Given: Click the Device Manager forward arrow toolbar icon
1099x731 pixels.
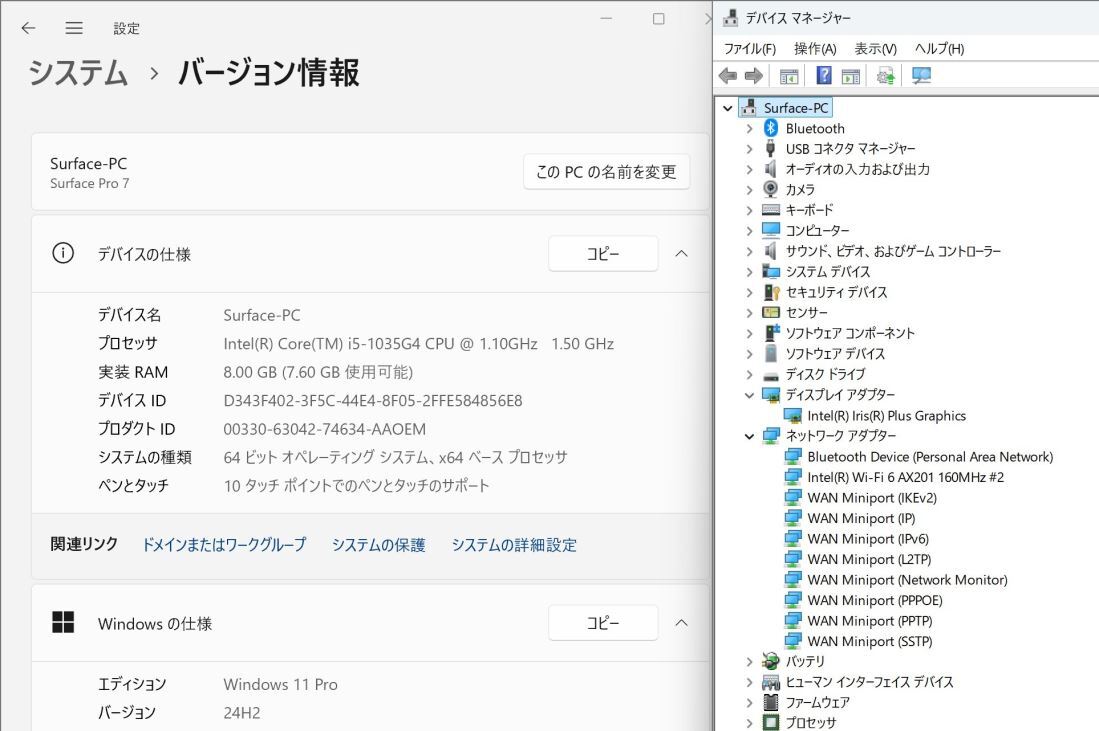Looking at the screenshot, I should 753,76.
